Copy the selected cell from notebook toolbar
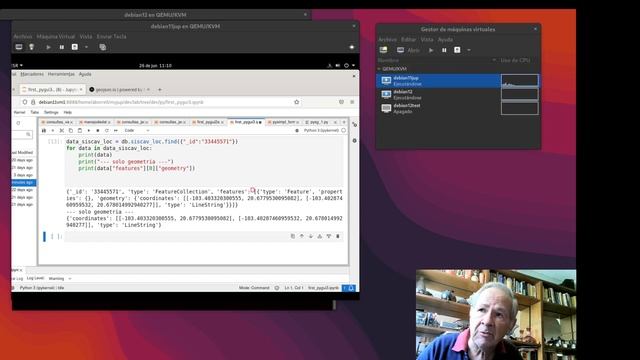Screen dimensions: 640x360 point(71,131)
